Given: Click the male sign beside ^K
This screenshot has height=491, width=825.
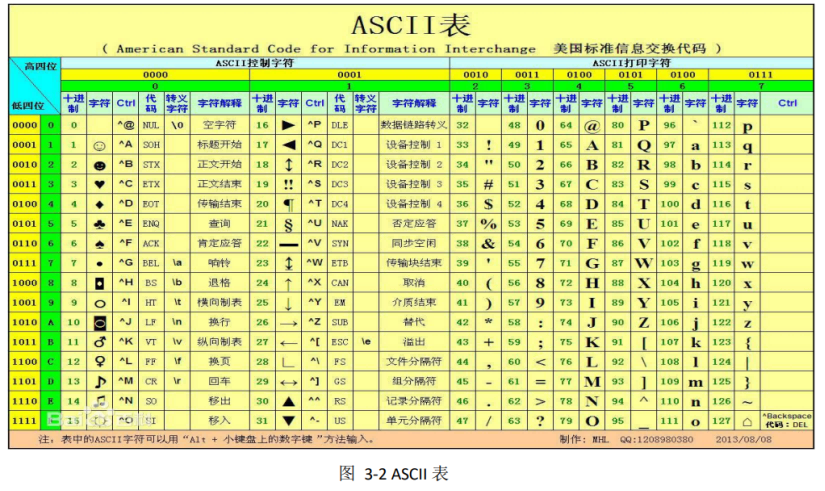Looking at the screenshot, I should click(99, 342).
